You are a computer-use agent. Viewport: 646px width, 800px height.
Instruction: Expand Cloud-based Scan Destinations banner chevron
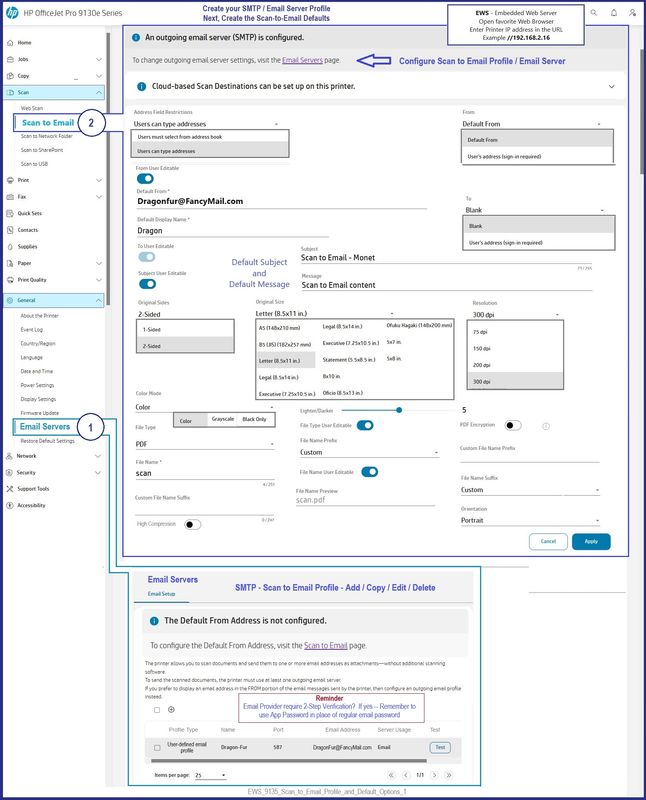point(611,86)
